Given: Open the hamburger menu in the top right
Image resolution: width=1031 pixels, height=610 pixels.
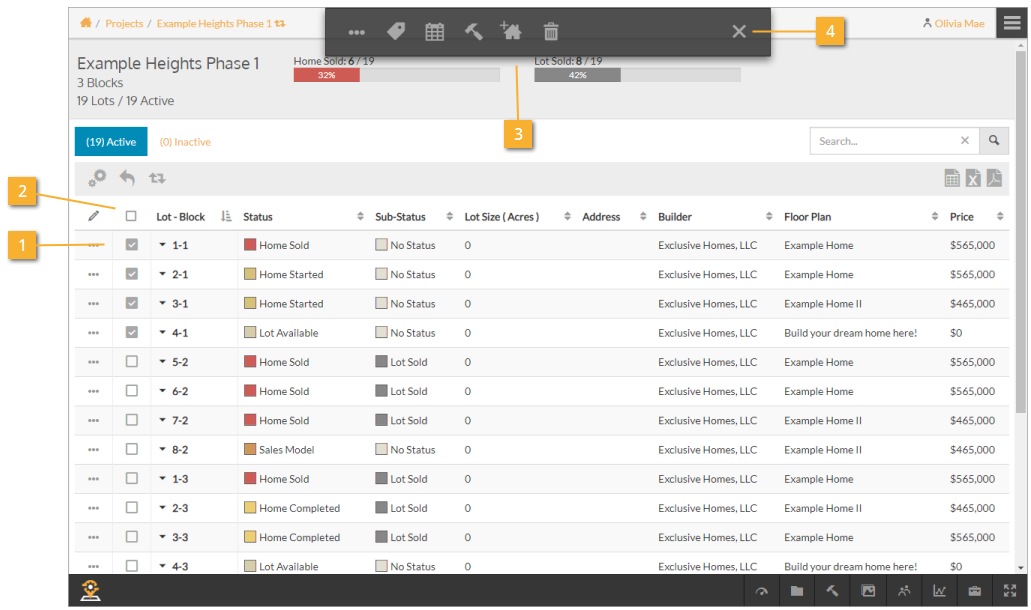Looking at the screenshot, I should click(1010, 23).
